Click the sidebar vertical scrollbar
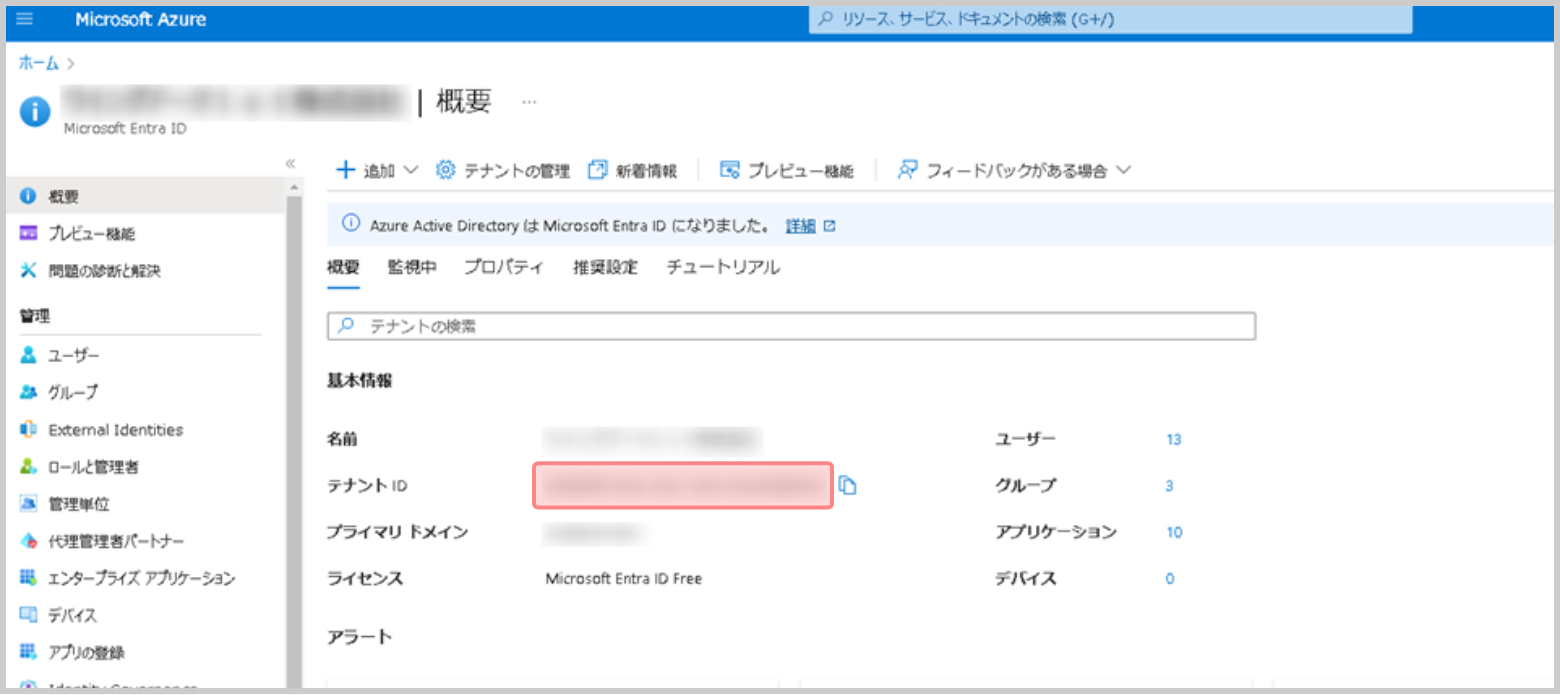This screenshot has width=1560, height=695. pos(294,430)
